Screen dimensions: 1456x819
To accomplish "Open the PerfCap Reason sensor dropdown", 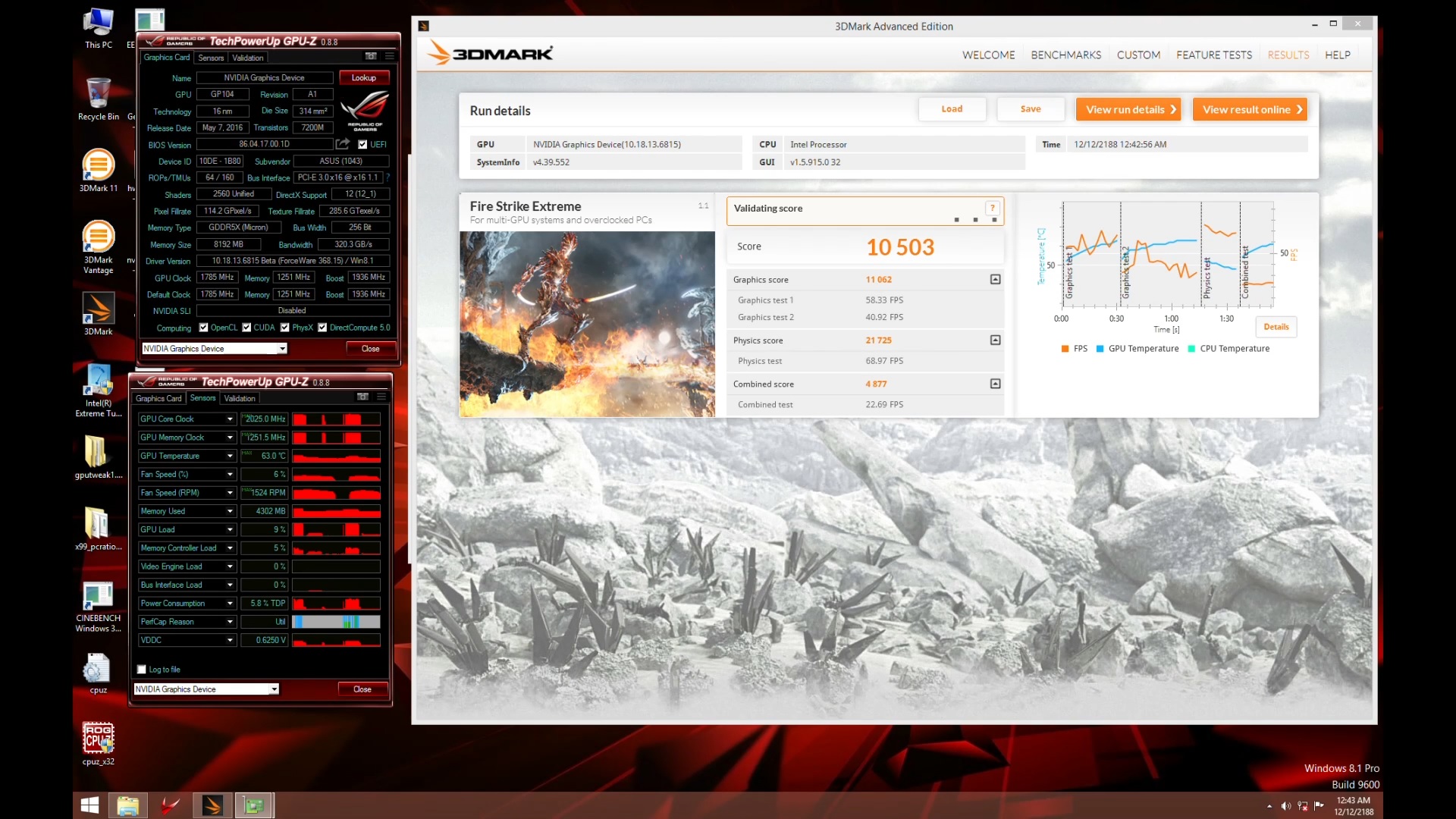I will [x=230, y=622].
